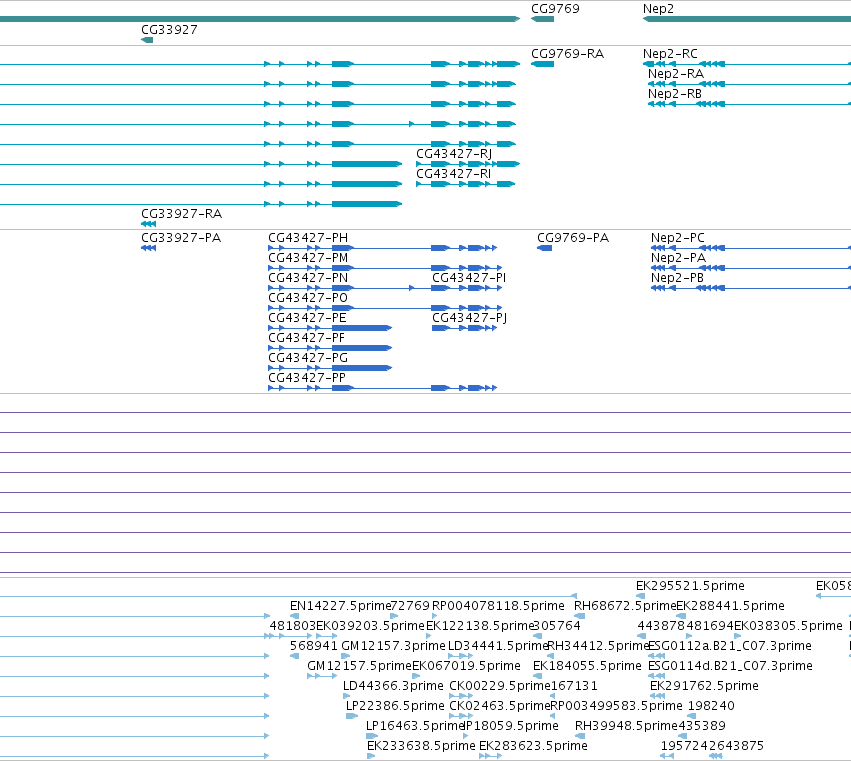Click the ESG0114d.B21_C07.3prime label

point(731,666)
